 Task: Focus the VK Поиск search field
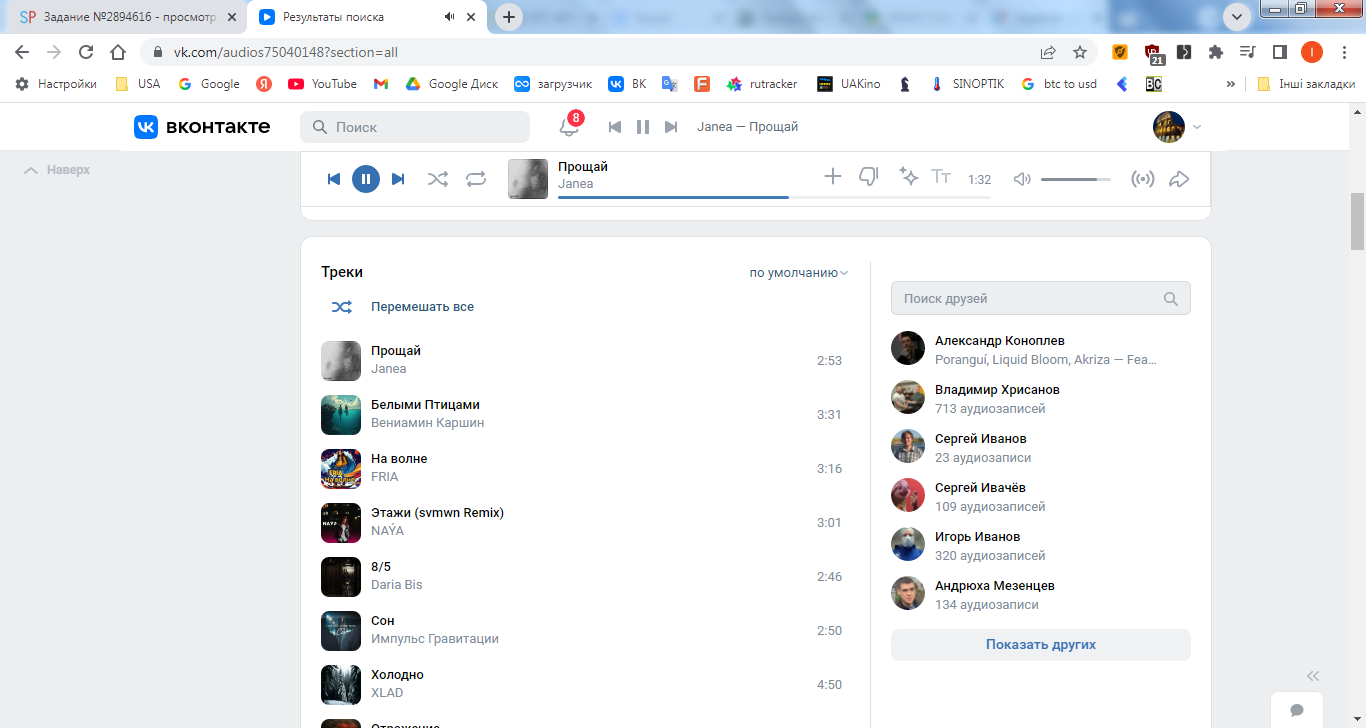click(415, 127)
